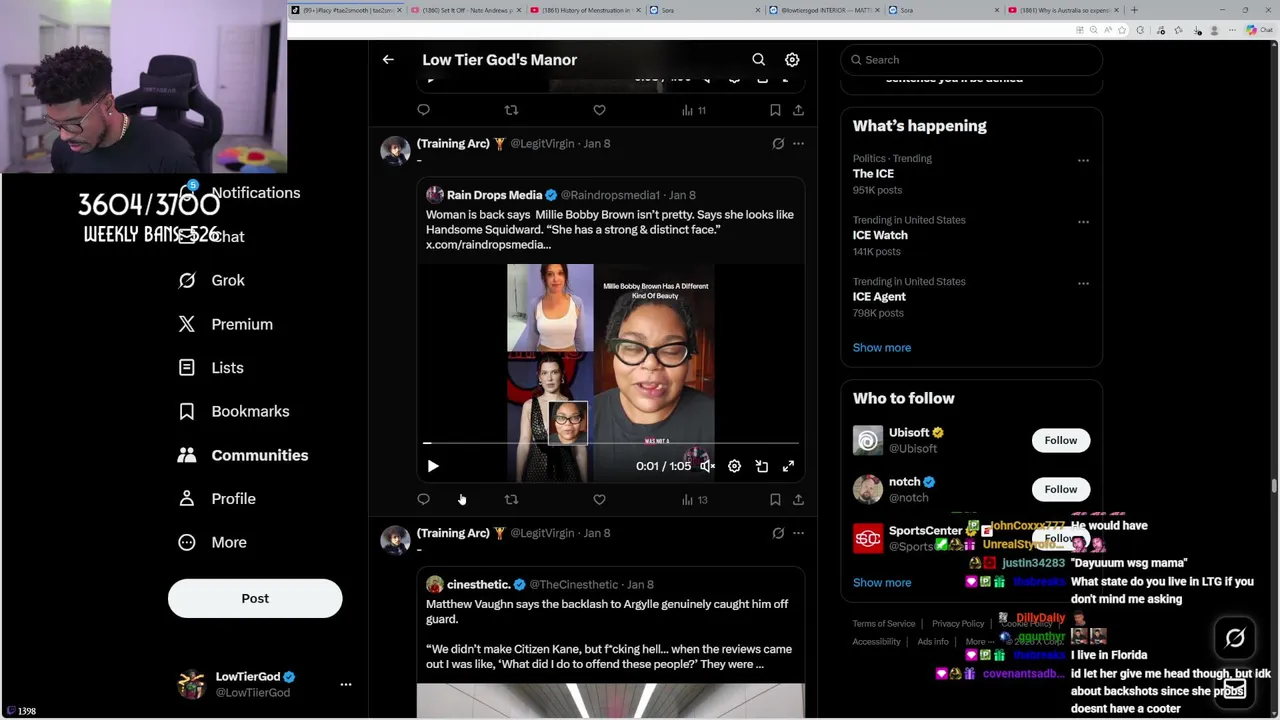This screenshot has width=1280, height=720.
Task: Enter fullscreen on the Rain Drops video
Action: 788,466
